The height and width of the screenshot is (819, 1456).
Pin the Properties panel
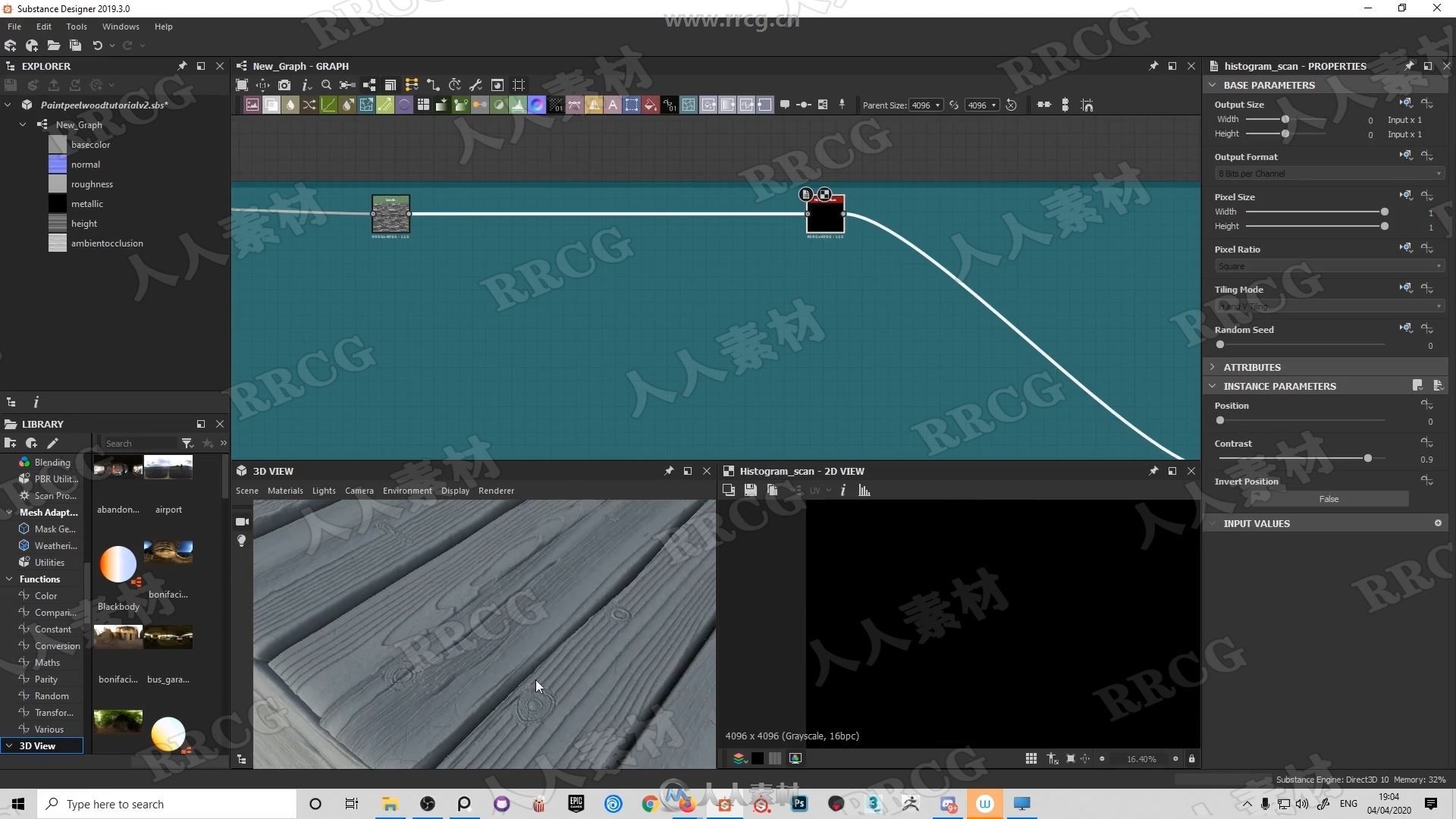pyautogui.click(x=1409, y=66)
